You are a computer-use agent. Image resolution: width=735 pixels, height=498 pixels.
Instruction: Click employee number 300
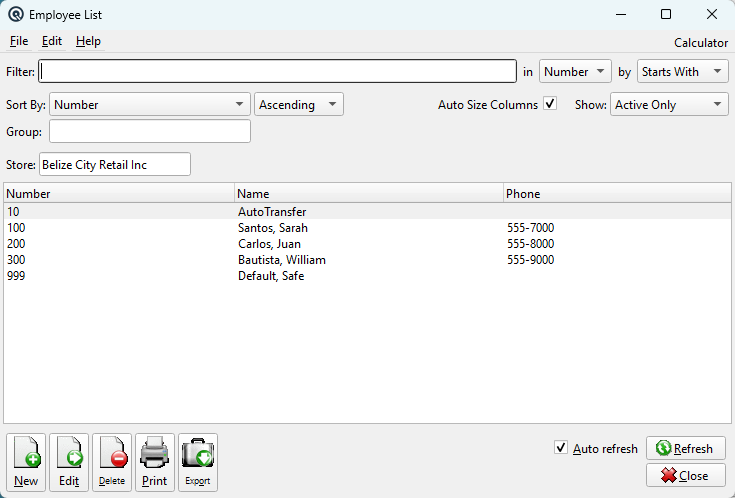(x=16, y=260)
